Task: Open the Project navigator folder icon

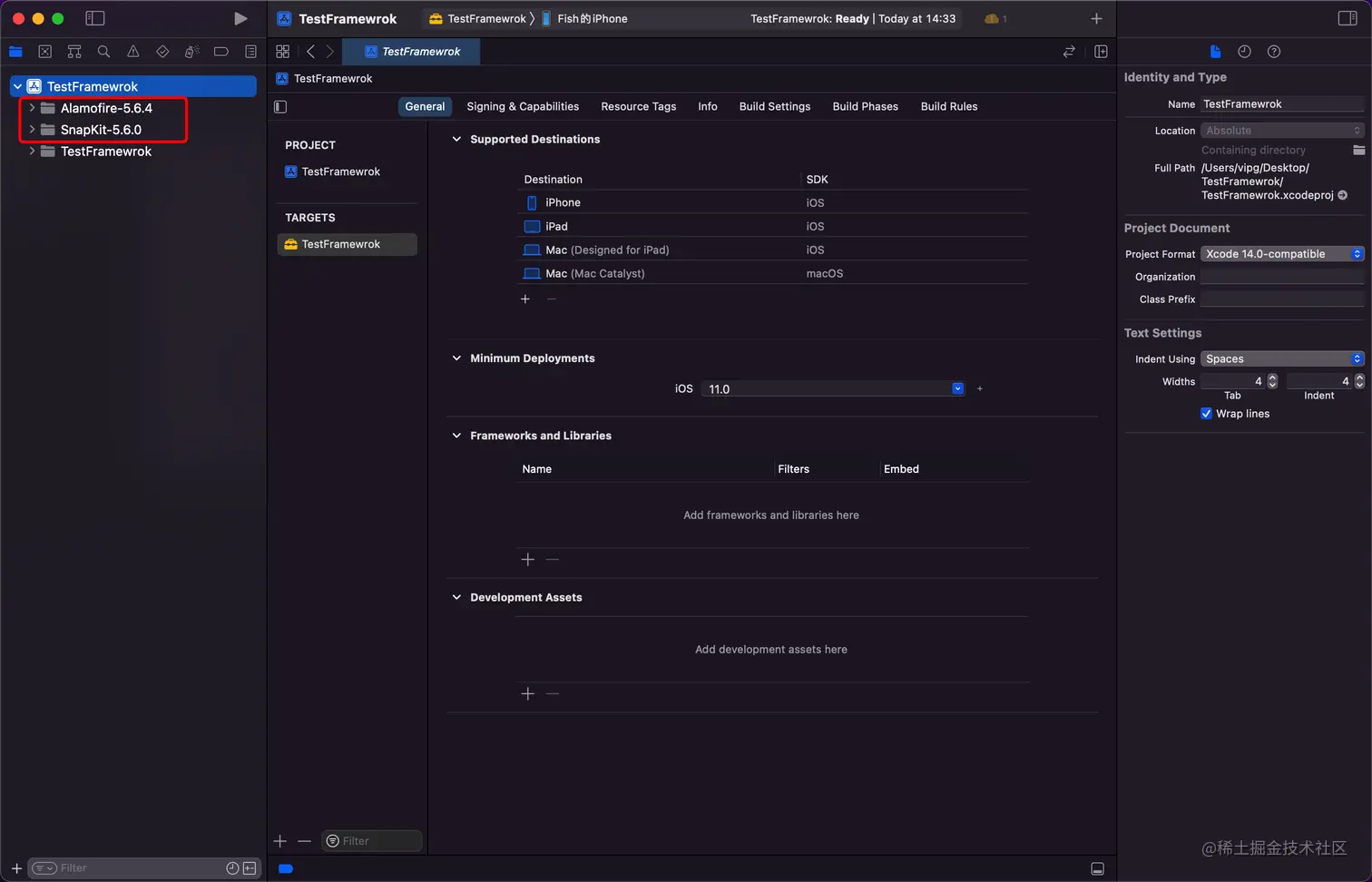Action: click(x=15, y=52)
